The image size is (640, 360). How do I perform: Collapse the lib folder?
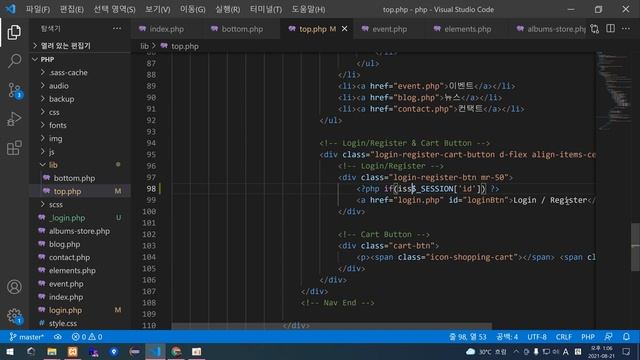(80, 165)
